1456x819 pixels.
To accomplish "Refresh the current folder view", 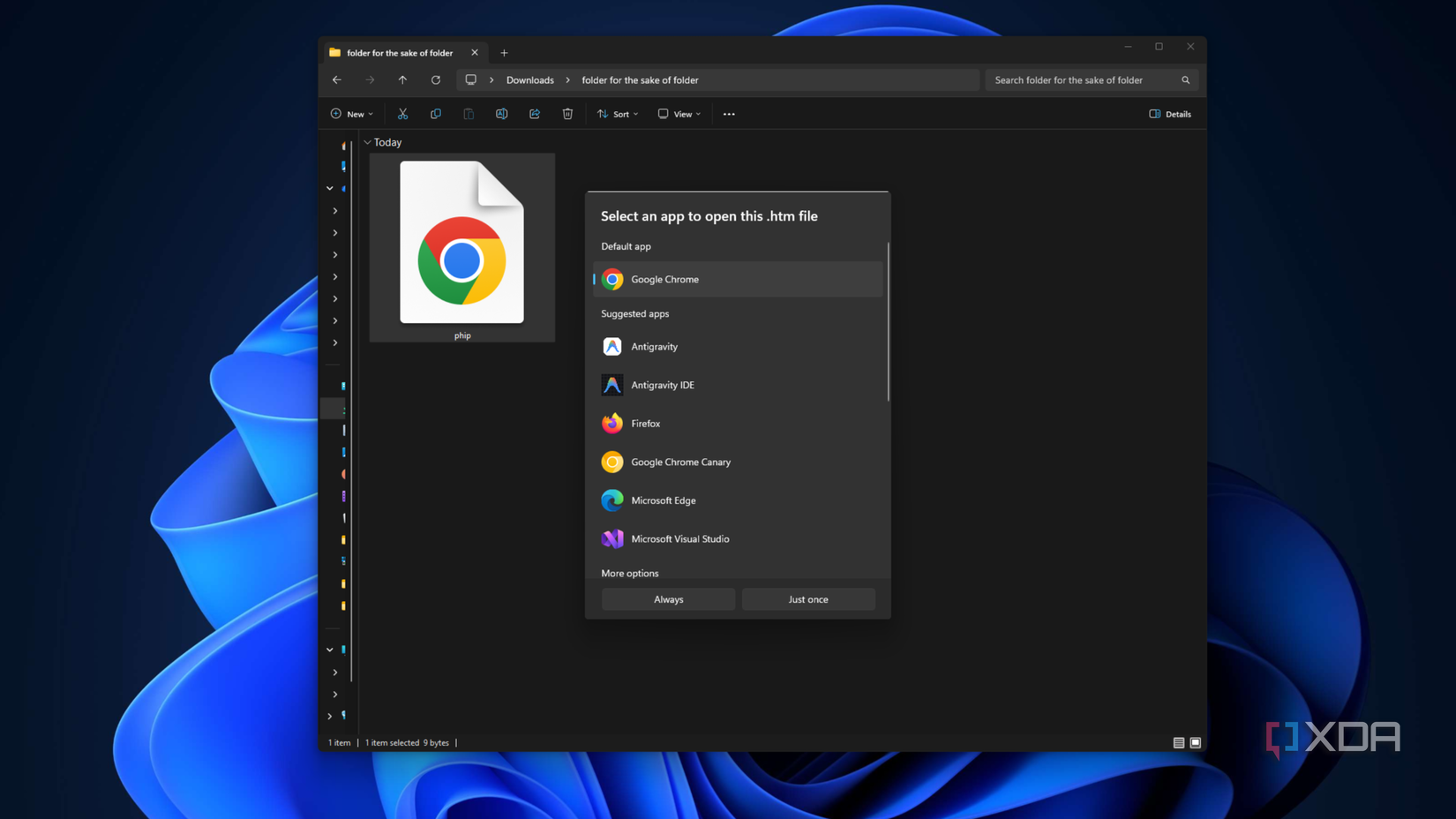I will click(x=436, y=80).
